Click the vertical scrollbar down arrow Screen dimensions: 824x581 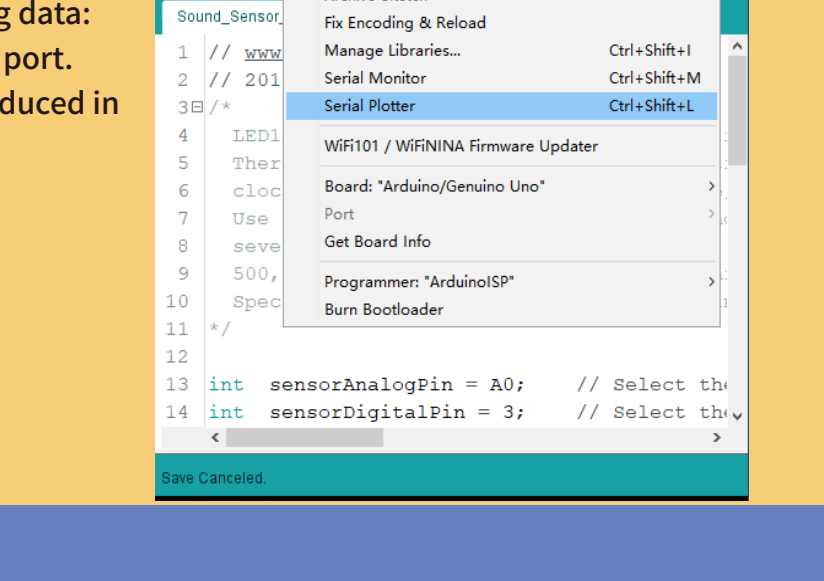coord(737,417)
